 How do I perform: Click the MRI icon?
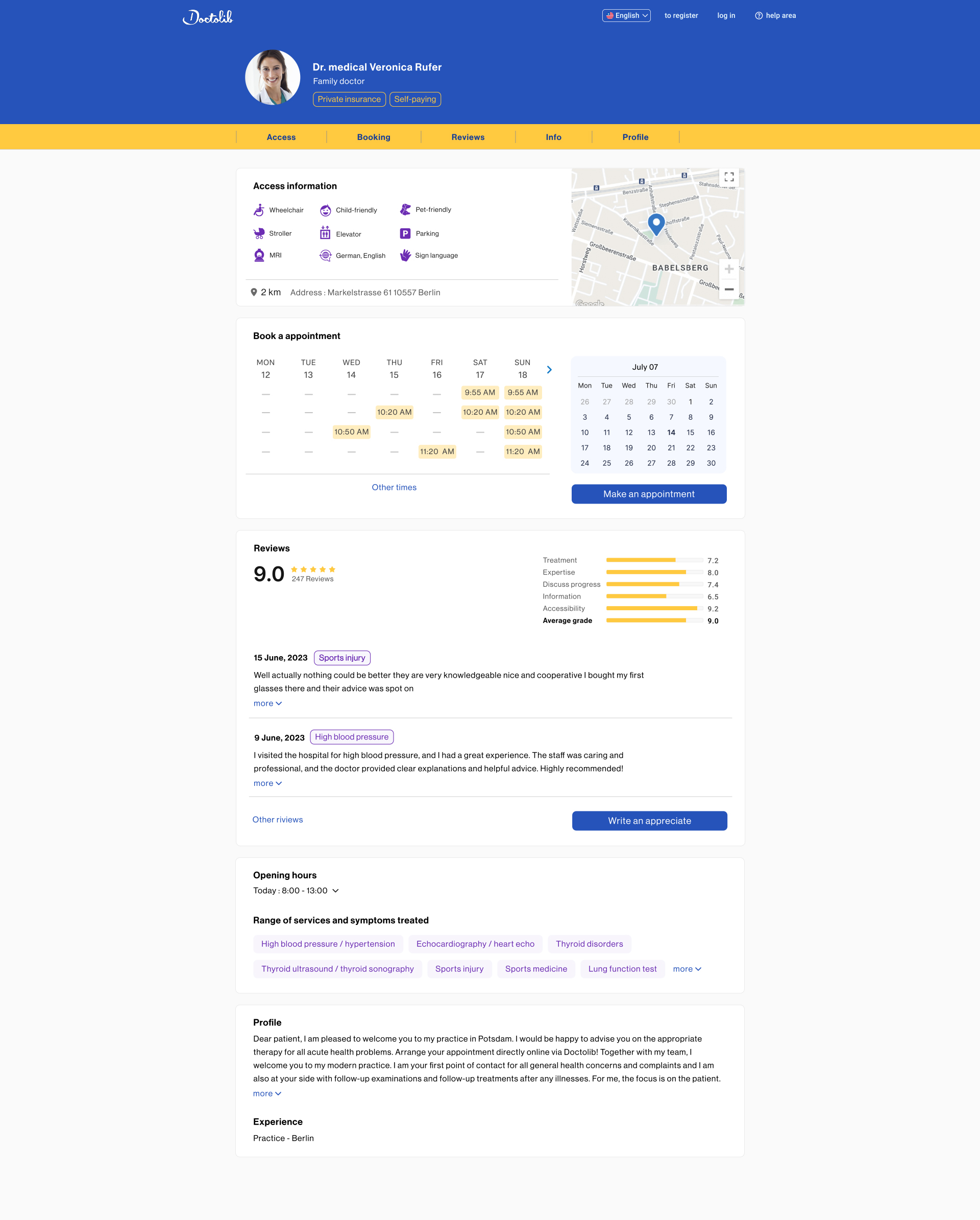click(x=259, y=255)
